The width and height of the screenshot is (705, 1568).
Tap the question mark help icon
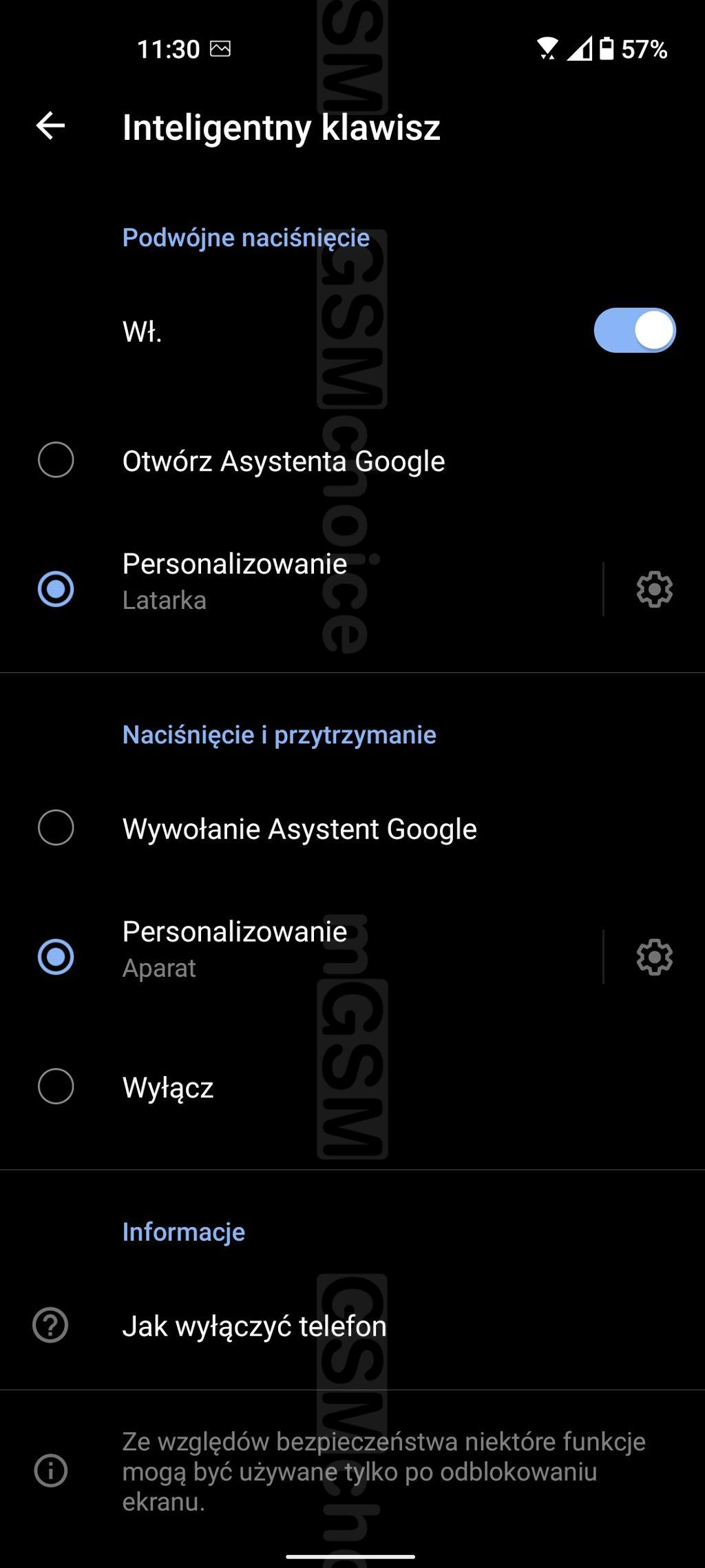point(50,1325)
